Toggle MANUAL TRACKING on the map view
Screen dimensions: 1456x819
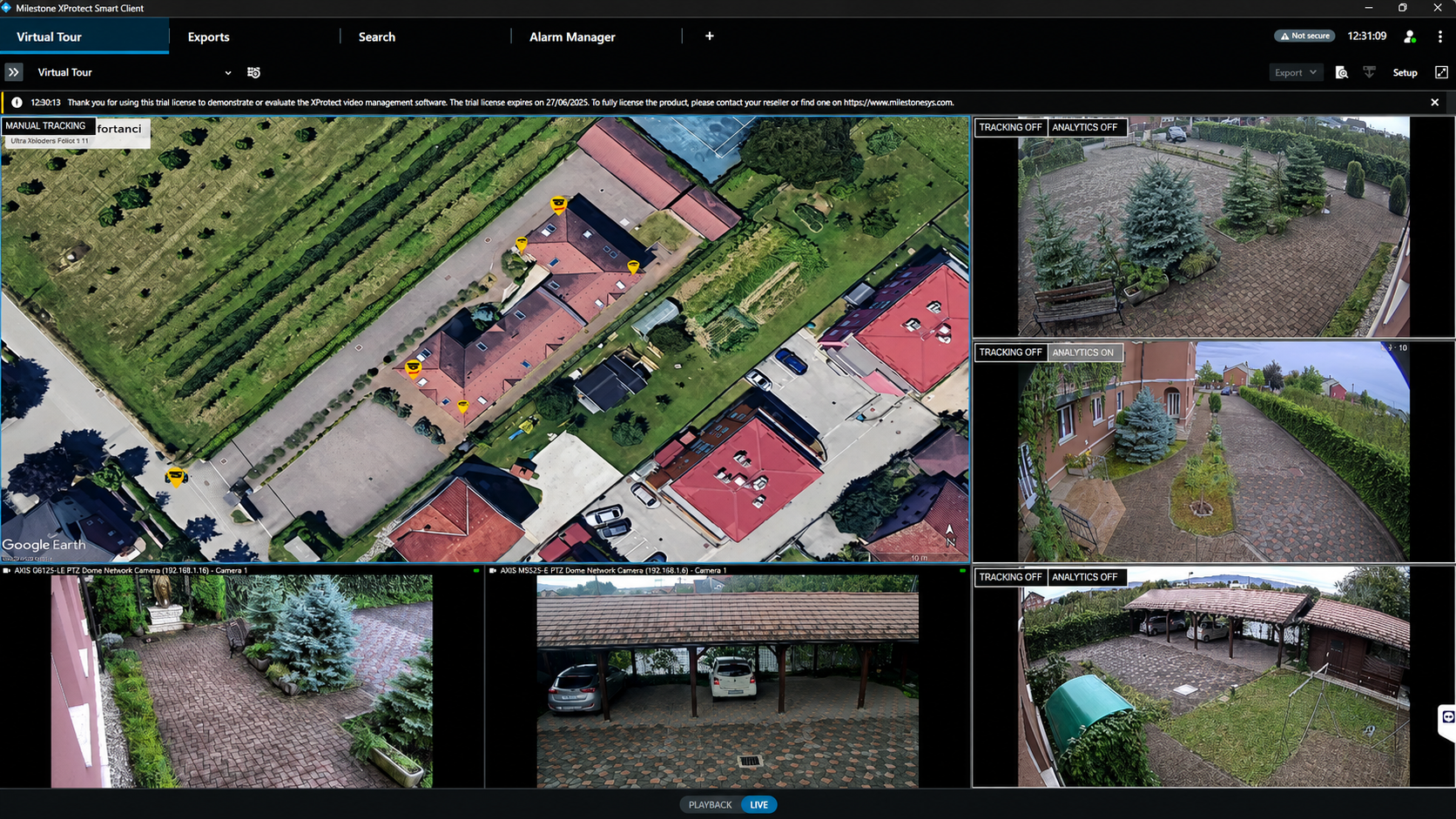(46, 126)
